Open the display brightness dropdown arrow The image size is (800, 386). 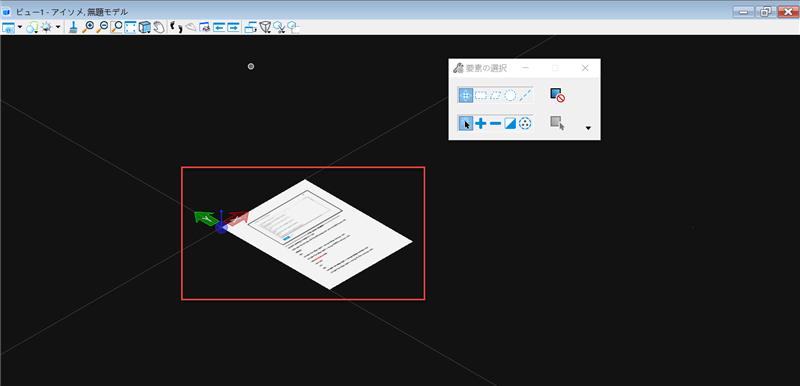(x=58, y=27)
